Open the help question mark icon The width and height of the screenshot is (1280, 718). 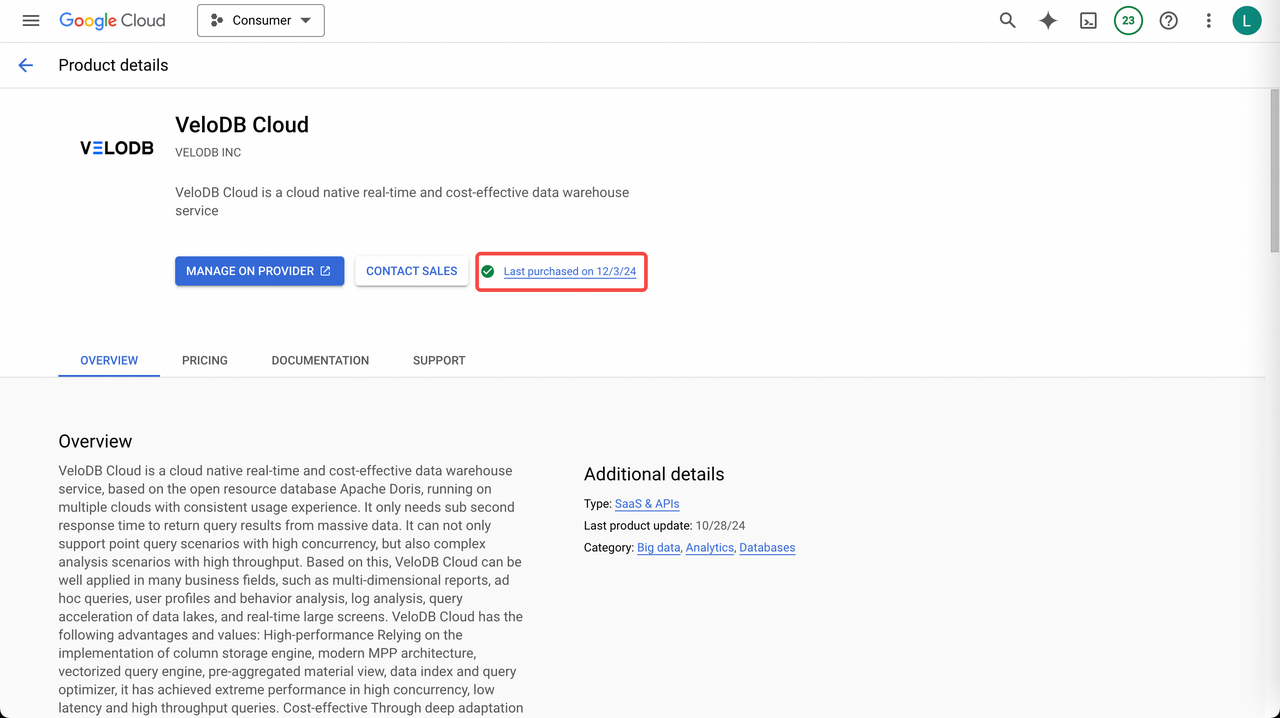point(1168,20)
